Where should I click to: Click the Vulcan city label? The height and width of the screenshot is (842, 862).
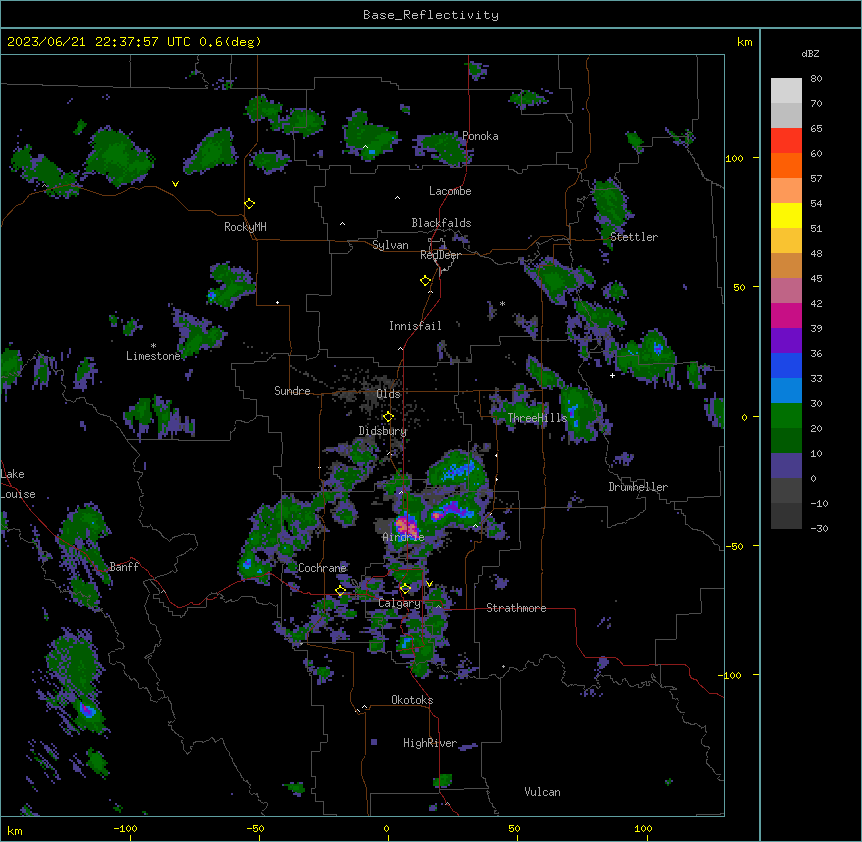(542, 793)
